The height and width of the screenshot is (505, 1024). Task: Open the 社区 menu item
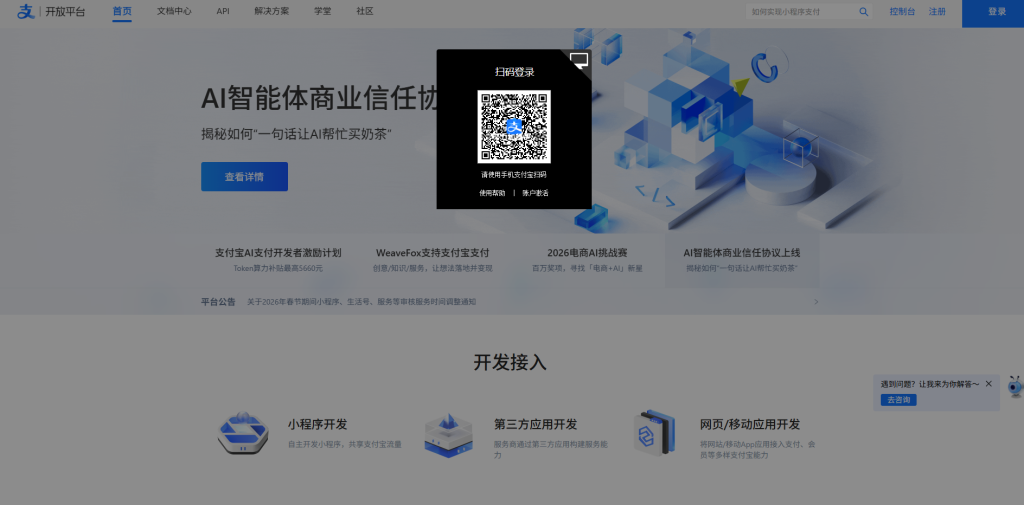coord(365,11)
